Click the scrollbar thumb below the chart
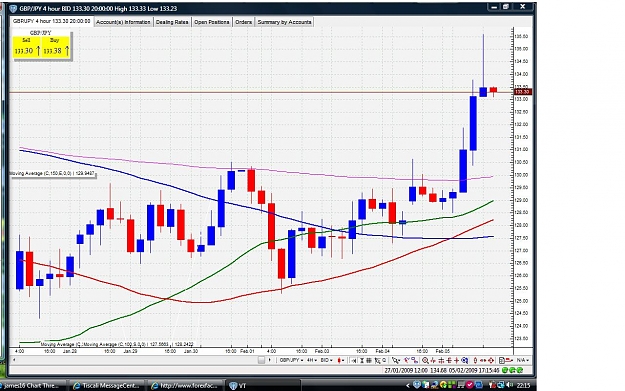 click(x=261, y=360)
